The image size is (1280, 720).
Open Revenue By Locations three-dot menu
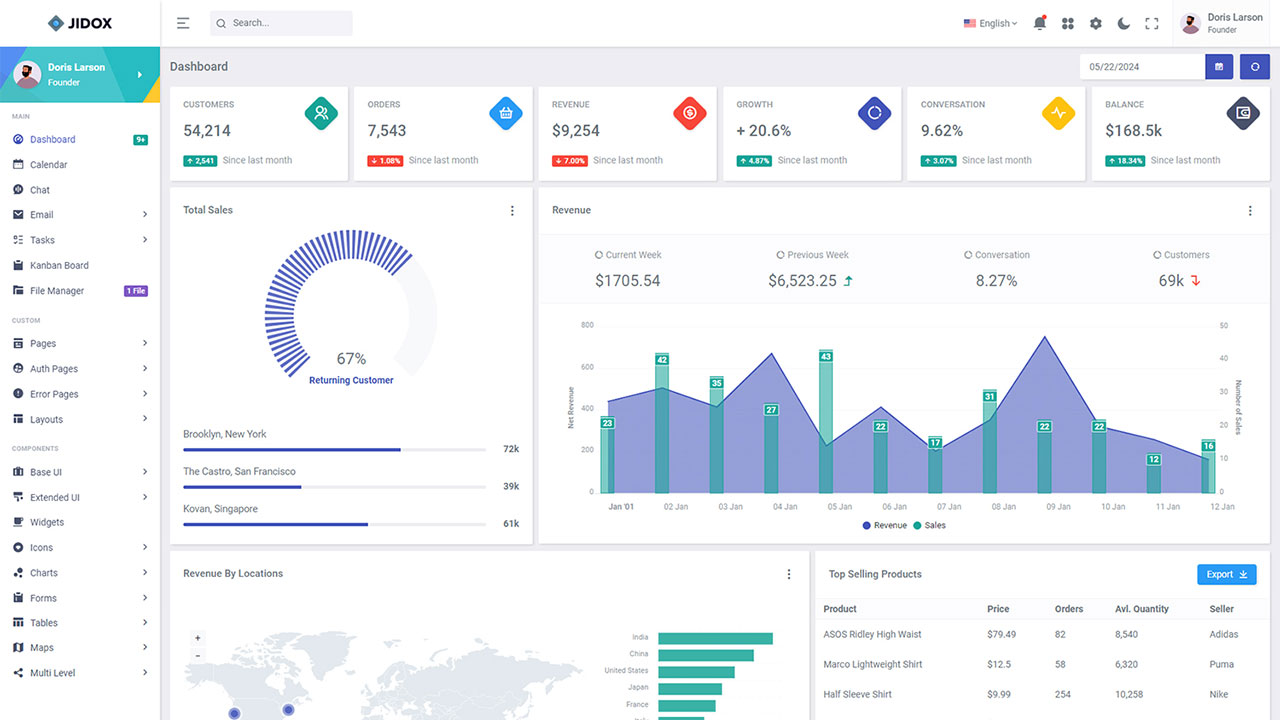(x=789, y=574)
